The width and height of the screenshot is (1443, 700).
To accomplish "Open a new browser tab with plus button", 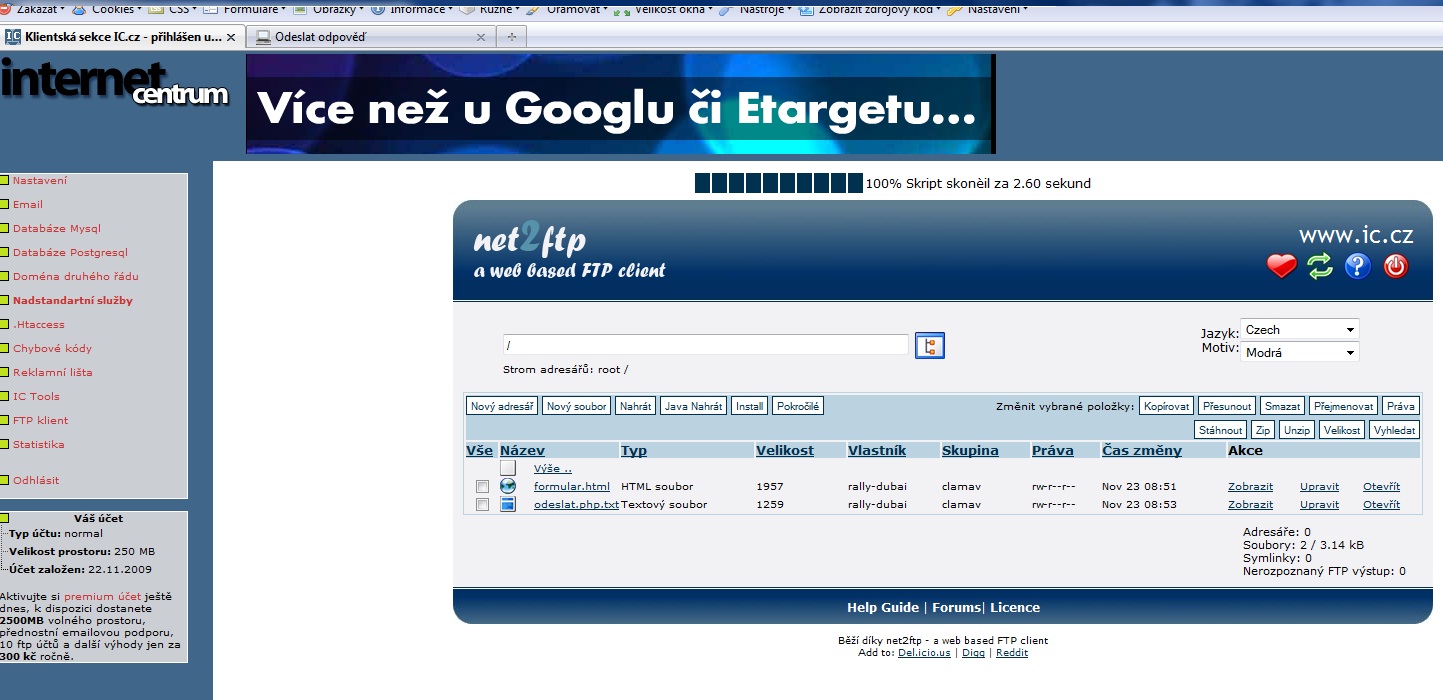I will click(511, 37).
